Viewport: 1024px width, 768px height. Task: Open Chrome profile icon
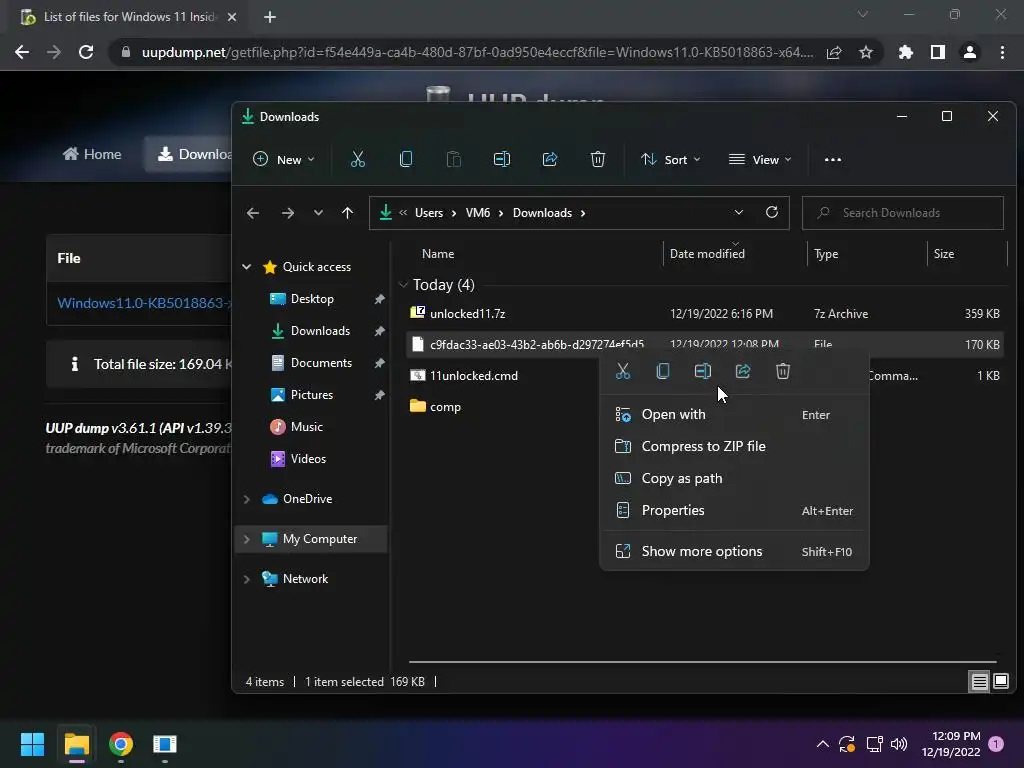(969, 52)
